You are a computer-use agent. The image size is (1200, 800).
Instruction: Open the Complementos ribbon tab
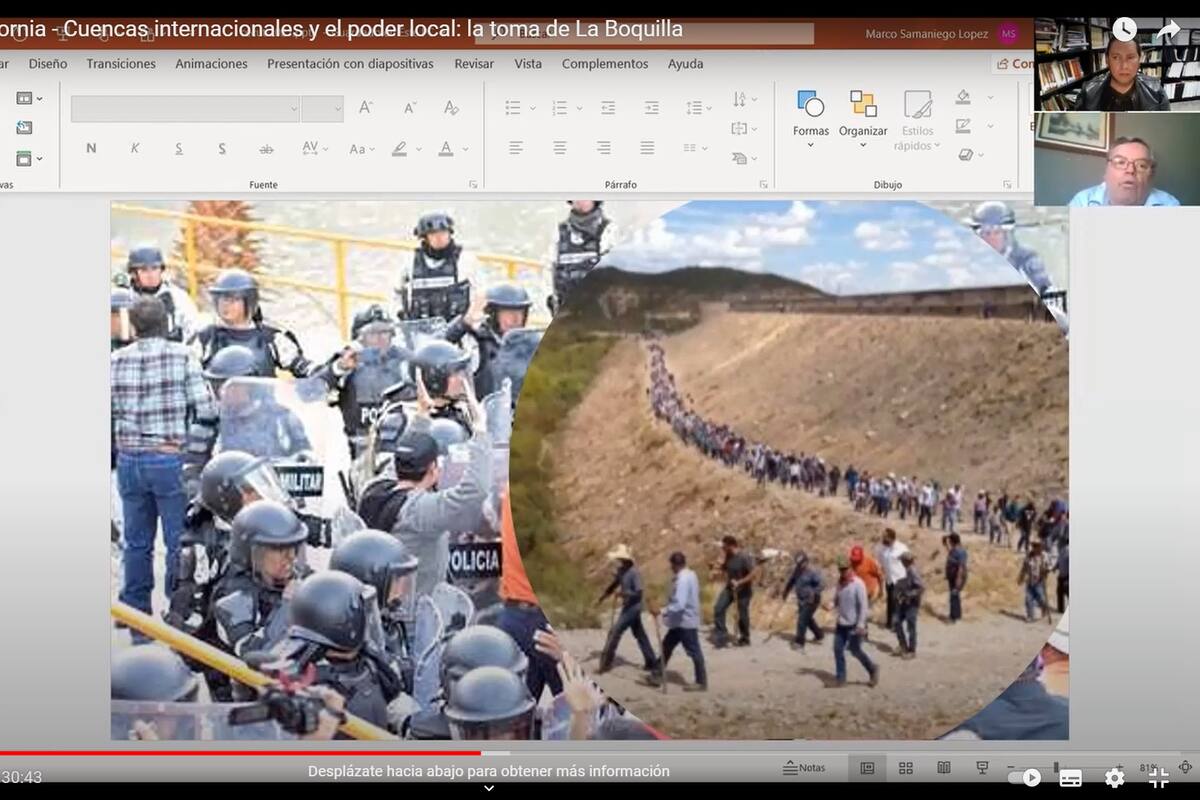click(605, 63)
